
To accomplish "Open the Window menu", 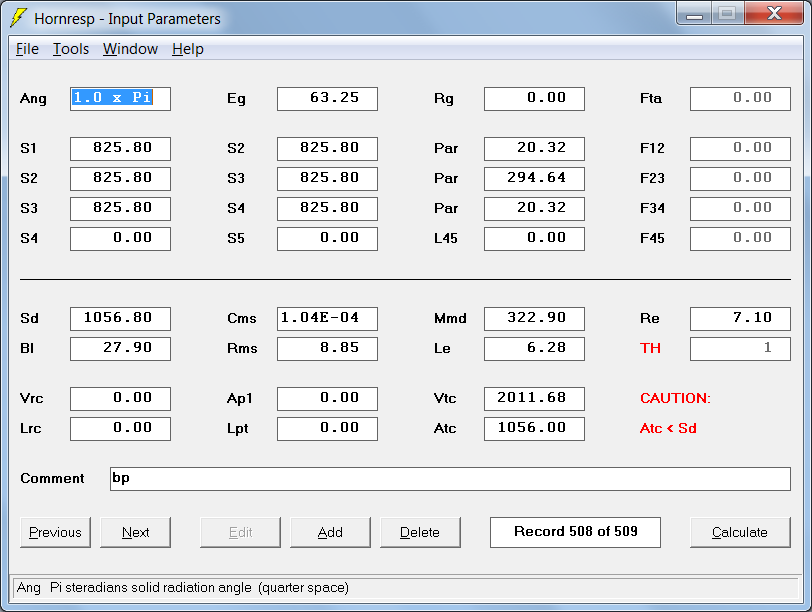I will (130, 49).
